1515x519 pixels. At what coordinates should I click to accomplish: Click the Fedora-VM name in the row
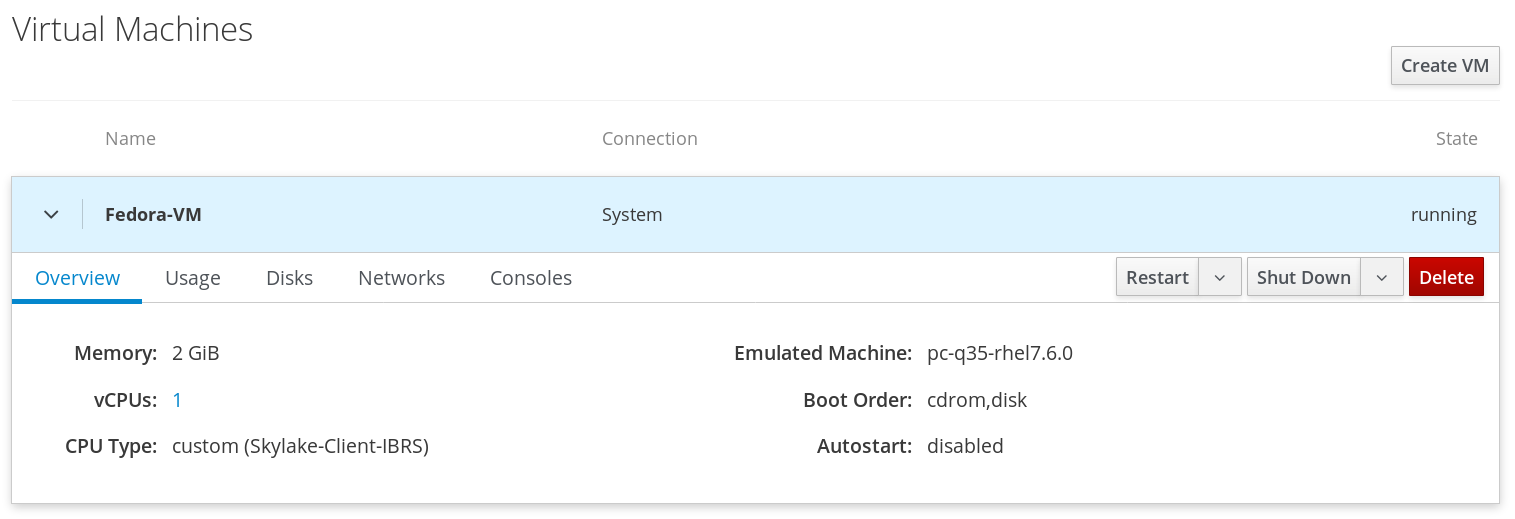pyautogui.click(x=153, y=214)
